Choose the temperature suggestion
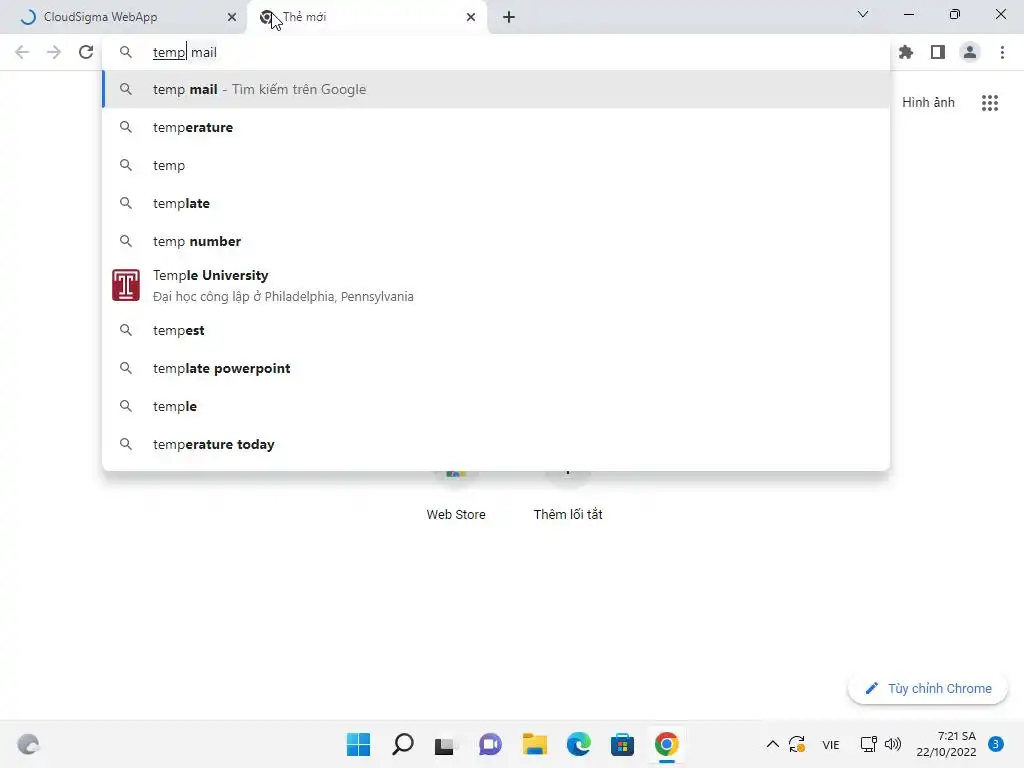 tap(496, 127)
